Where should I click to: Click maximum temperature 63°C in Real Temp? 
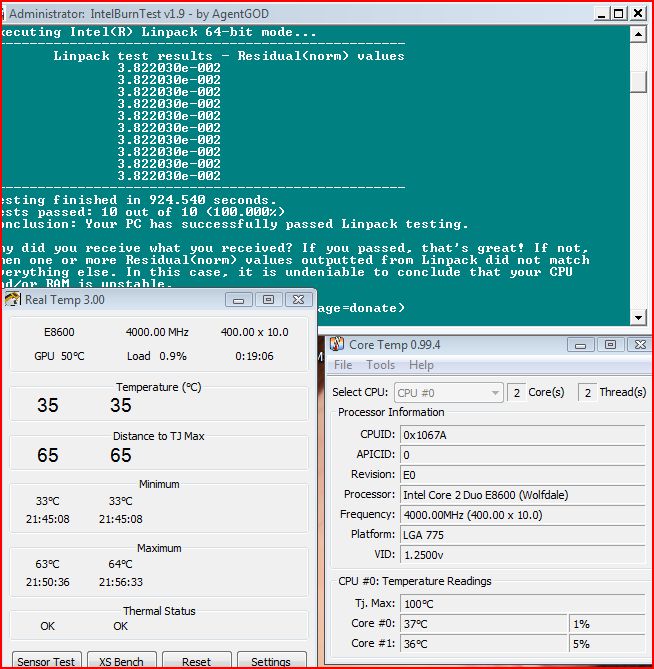pyautogui.click(x=47, y=564)
